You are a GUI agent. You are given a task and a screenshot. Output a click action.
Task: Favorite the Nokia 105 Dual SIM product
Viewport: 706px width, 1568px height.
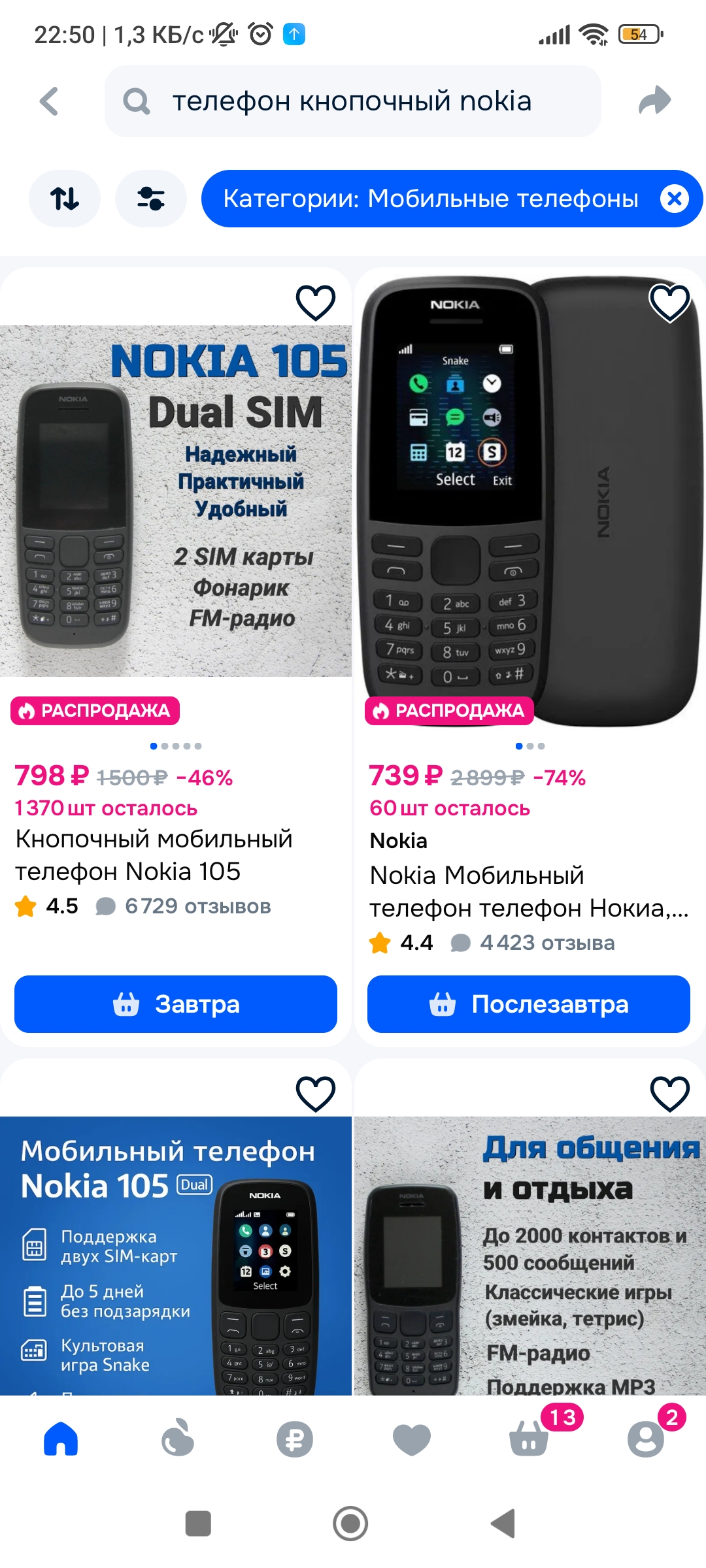316,302
